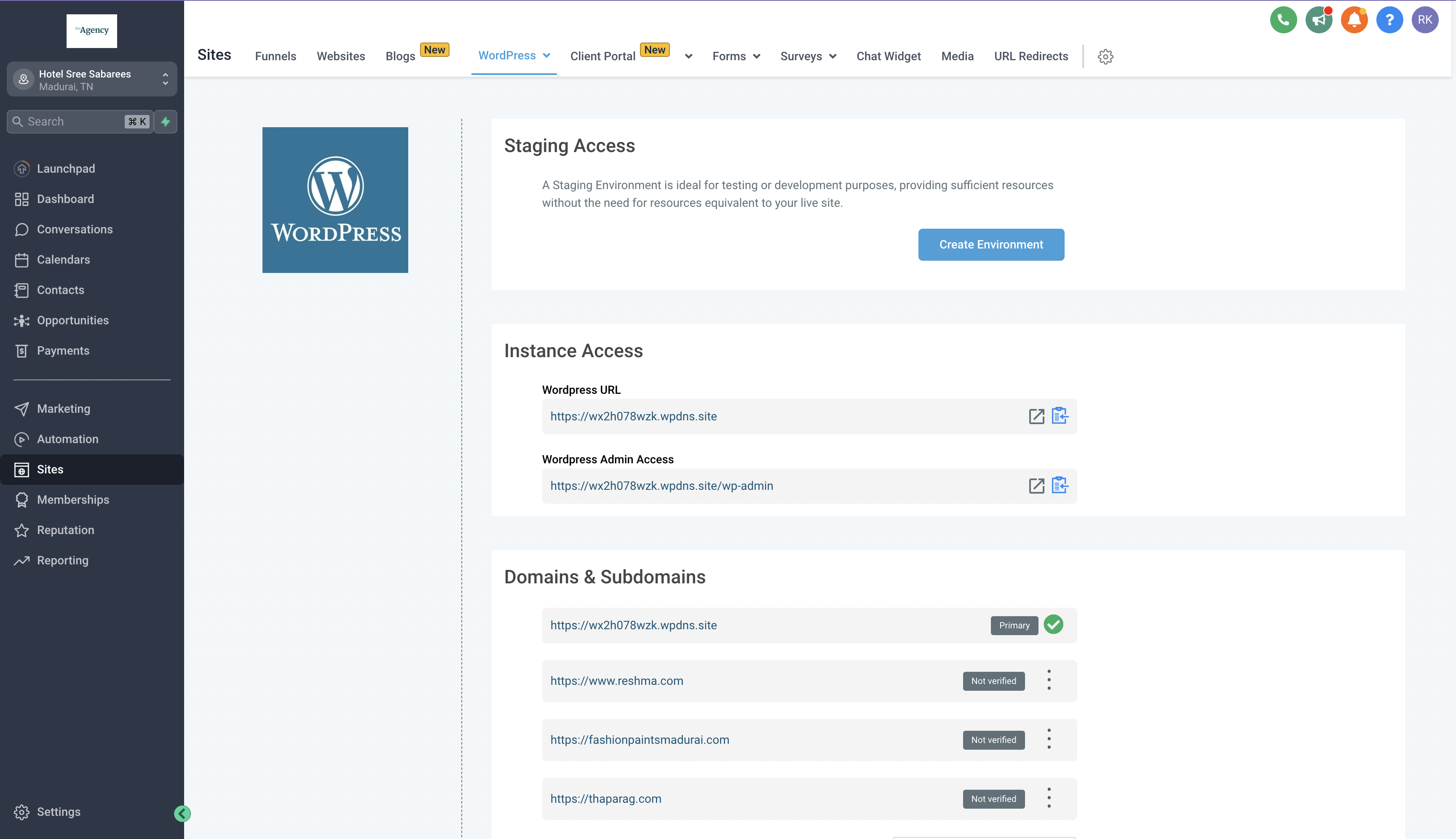Copy the WordPress Admin Access URL
The width and height of the screenshot is (1456, 839).
1060,486
